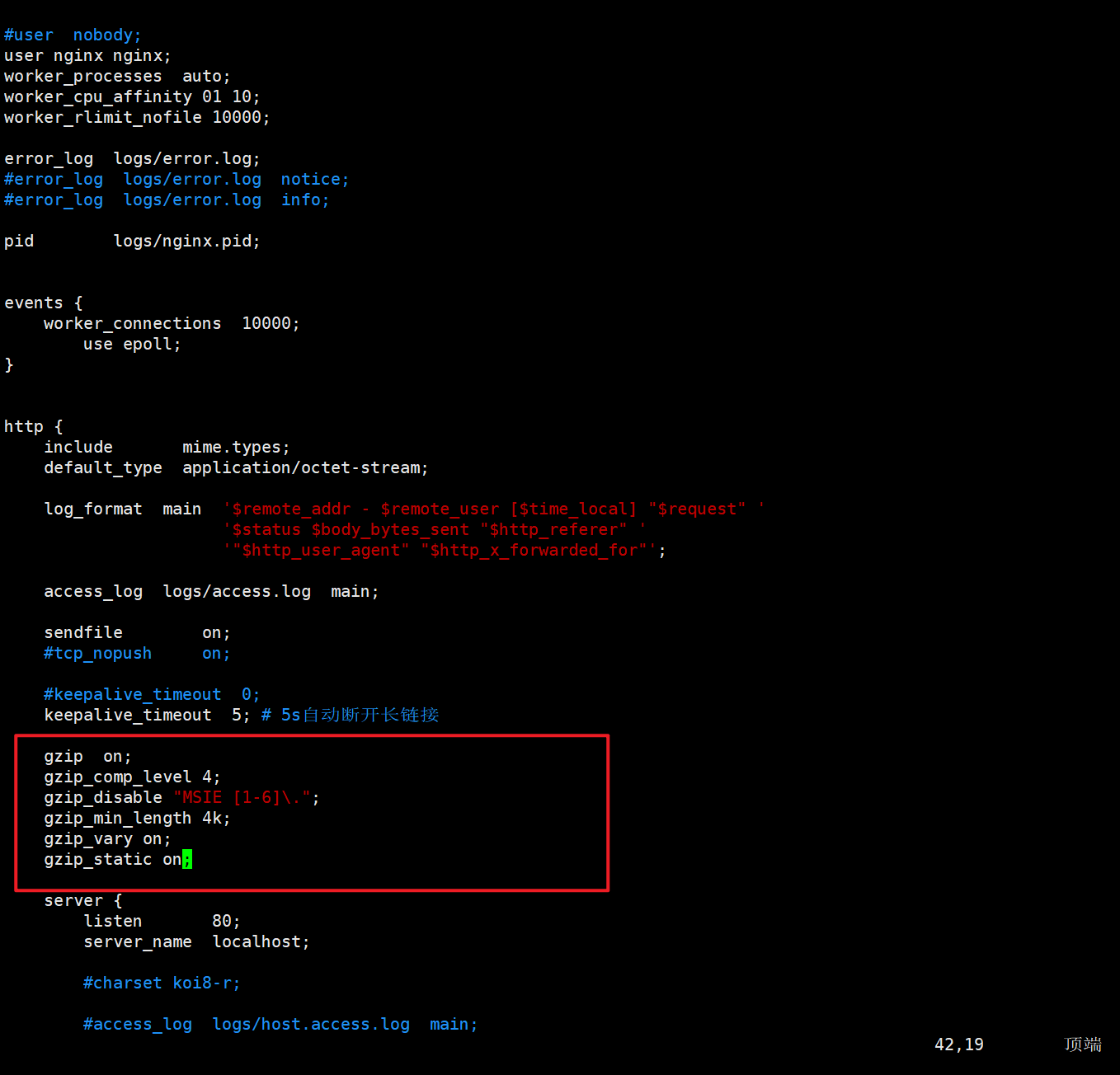
Task: Click 'default_type application/octet-stream;' line
Action: click(236, 468)
